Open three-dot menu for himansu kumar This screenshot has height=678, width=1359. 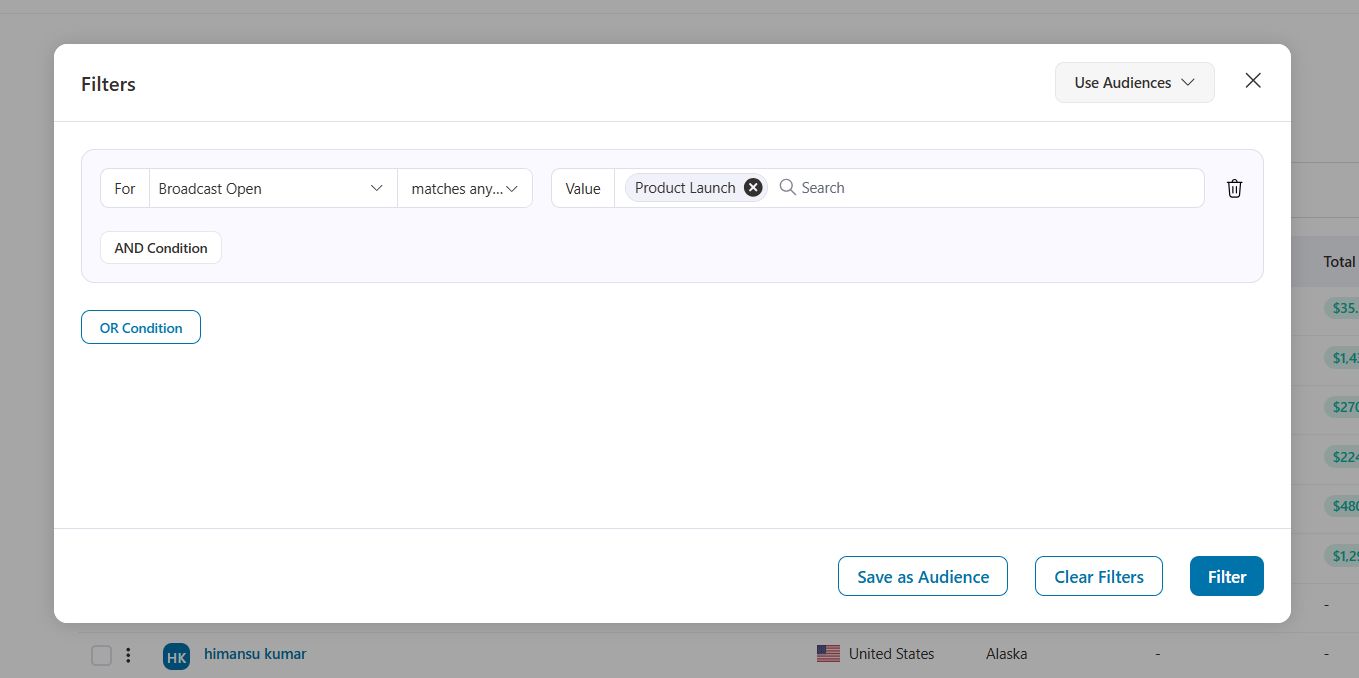pos(128,655)
